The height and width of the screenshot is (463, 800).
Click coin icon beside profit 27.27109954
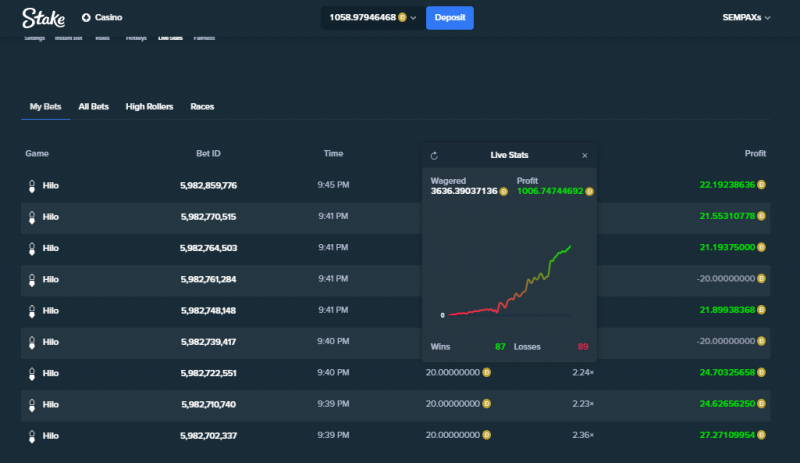pos(761,435)
